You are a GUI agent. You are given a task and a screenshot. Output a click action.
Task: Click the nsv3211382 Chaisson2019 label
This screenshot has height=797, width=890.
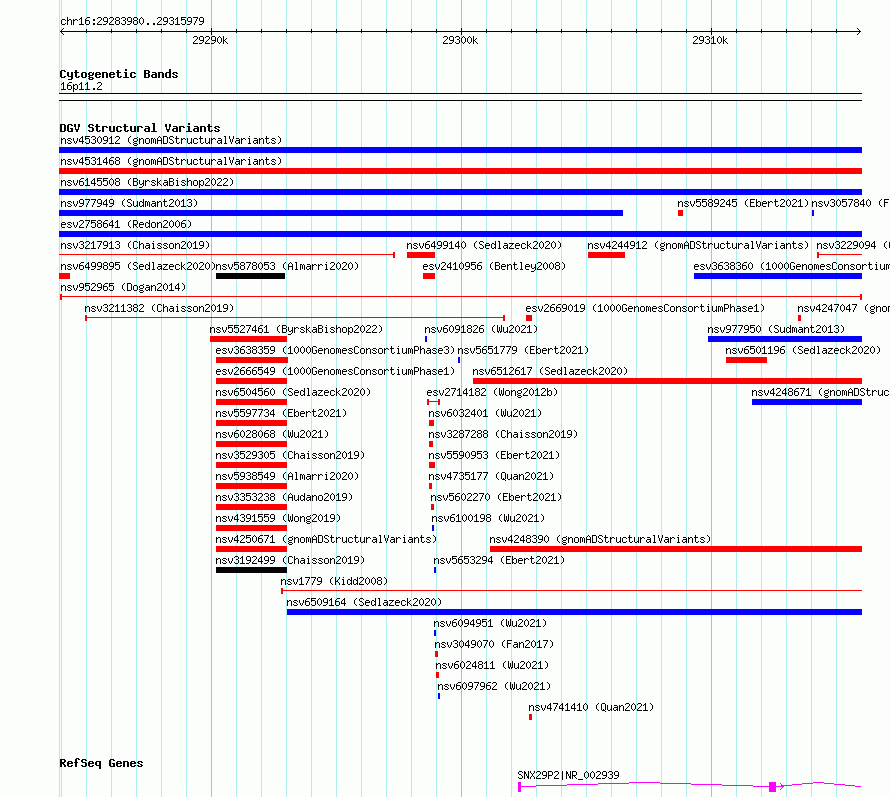click(x=159, y=308)
